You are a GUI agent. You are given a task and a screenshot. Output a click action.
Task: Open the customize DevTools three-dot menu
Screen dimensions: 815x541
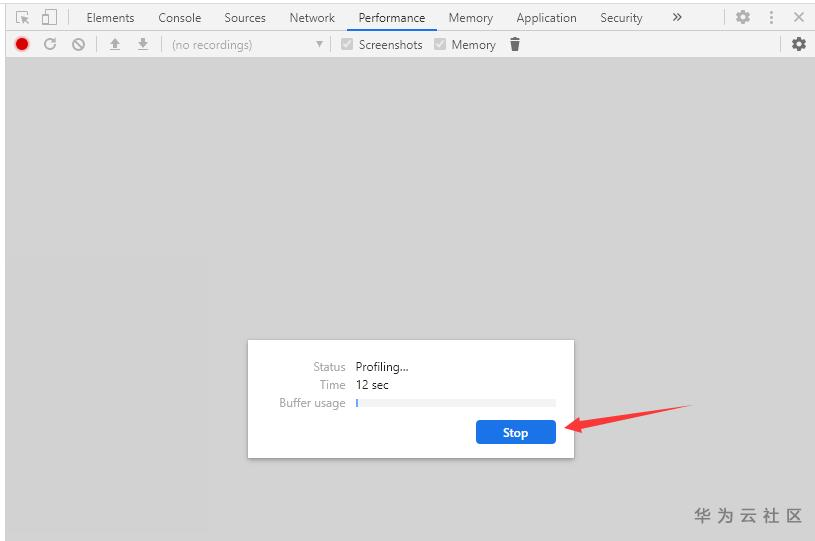click(x=771, y=17)
